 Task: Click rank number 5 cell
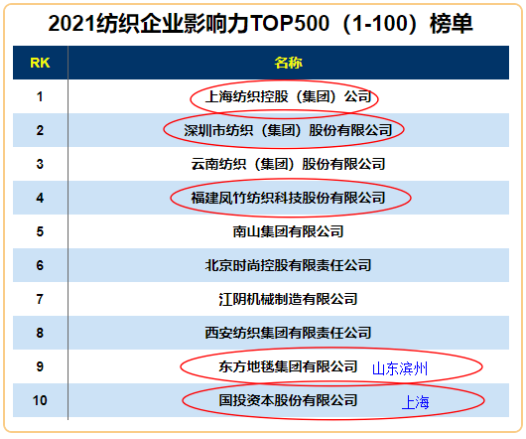click(x=40, y=232)
